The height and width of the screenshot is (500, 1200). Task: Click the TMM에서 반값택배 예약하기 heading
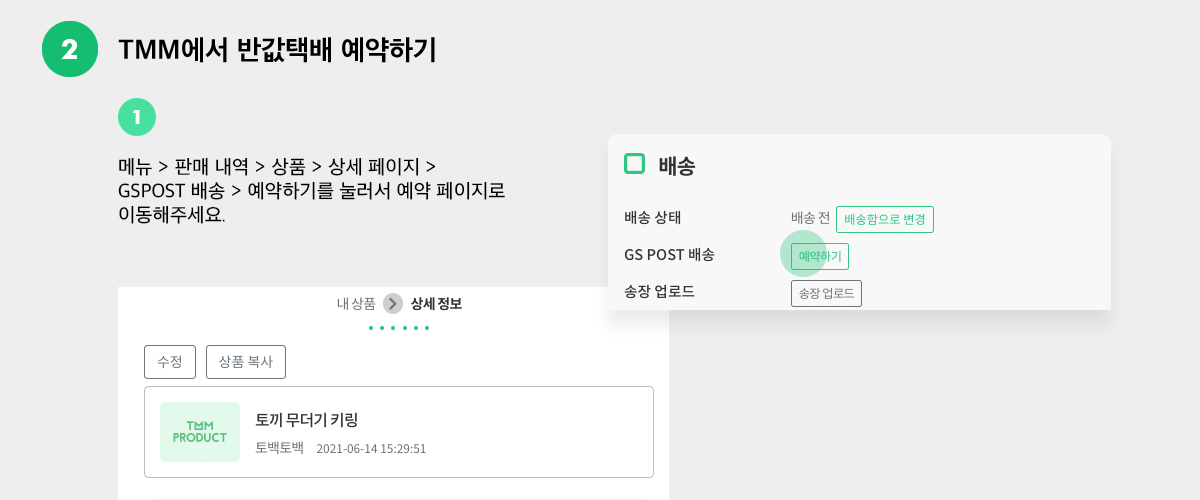pyautogui.click(x=277, y=50)
